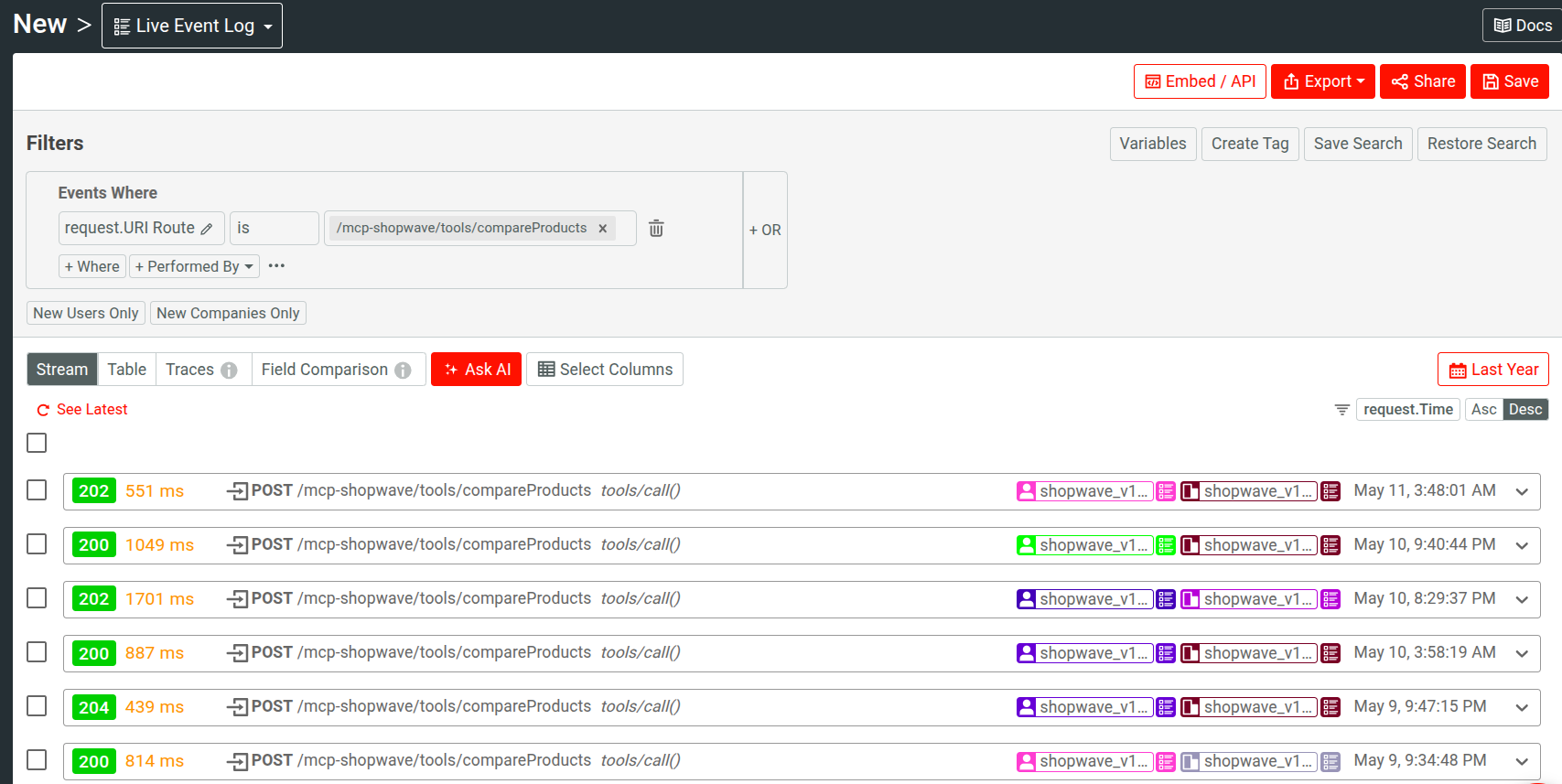Viewport: 1562px width, 784px height.
Task: Click See Latest to refresh events
Action: pyautogui.click(x=82, y=410)
